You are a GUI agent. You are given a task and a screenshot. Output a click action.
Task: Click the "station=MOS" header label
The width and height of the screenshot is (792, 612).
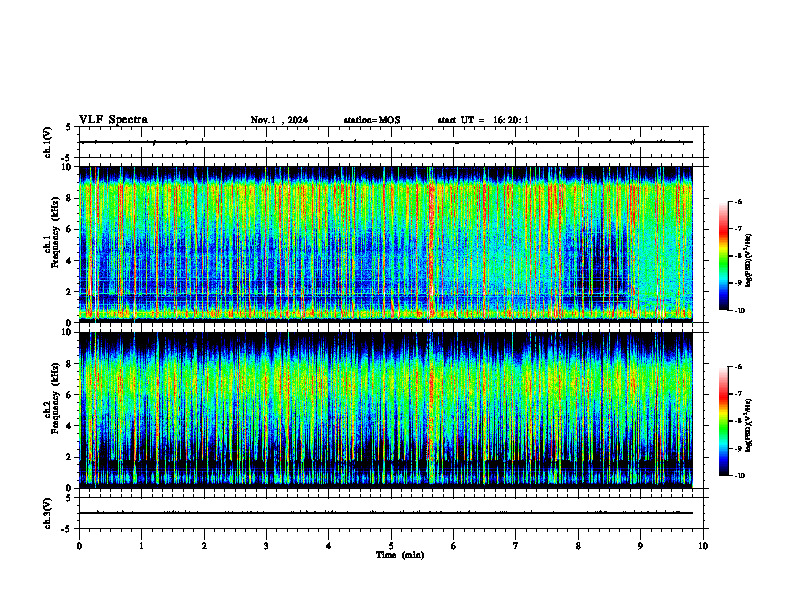[x=372, y=120]
